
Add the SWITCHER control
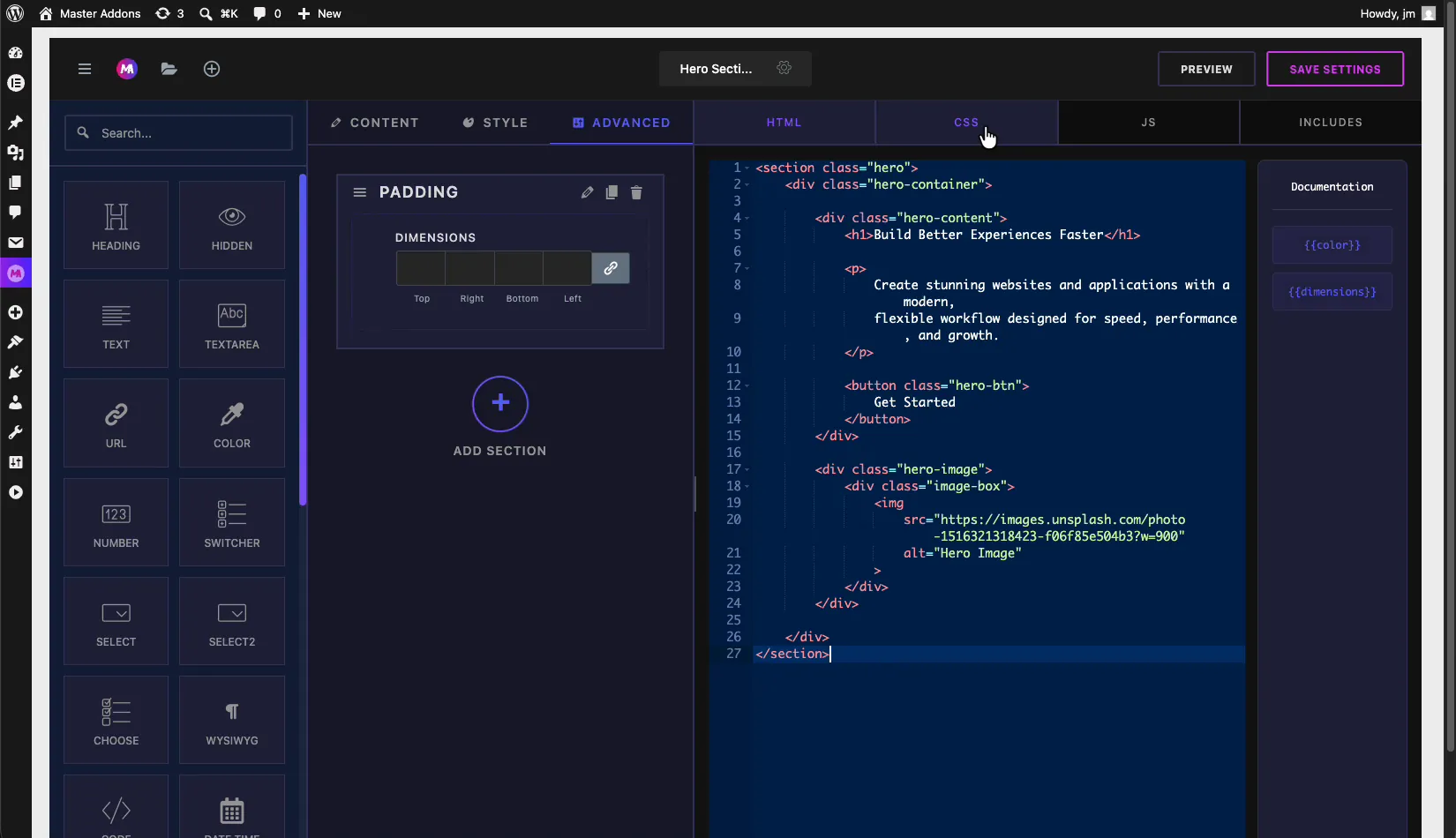232,522
